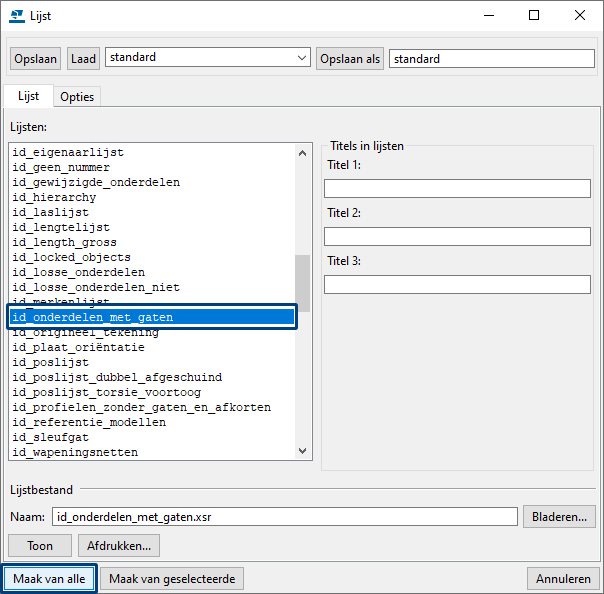604x594 pixels.
Task: Click the Opslaan als button
Action: click(350, 59)
